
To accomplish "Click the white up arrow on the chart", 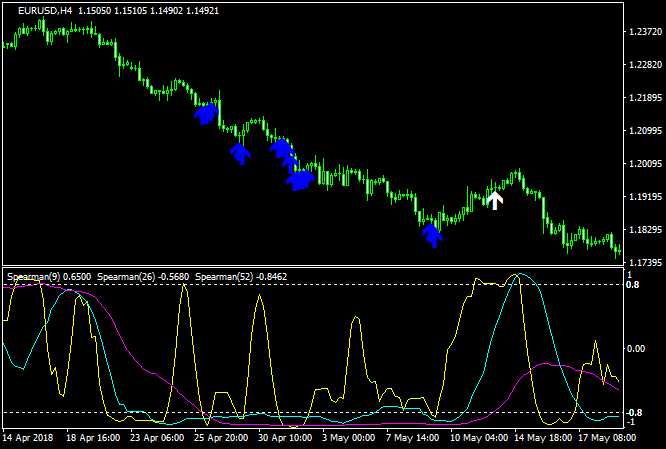I will click(x=495, y=200).
